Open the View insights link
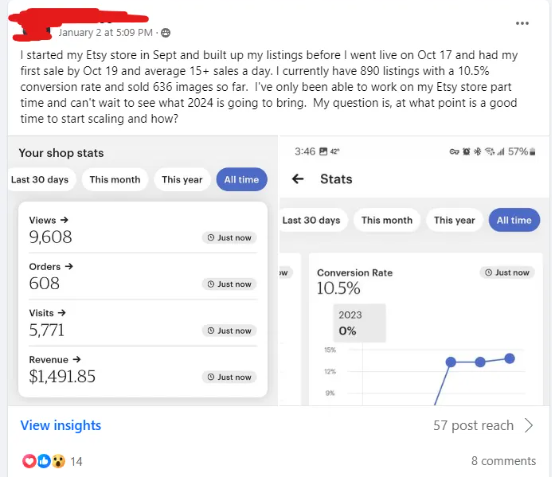This screenshot has height=487, width=552. 61,425
